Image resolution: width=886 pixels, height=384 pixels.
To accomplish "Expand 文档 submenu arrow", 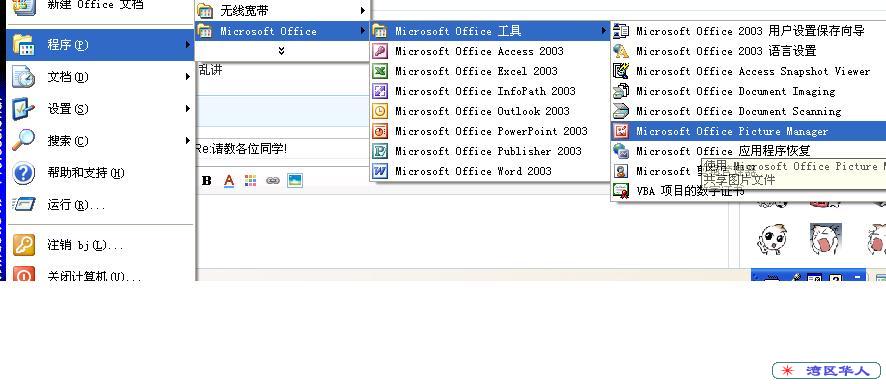I will pos(188,76).
